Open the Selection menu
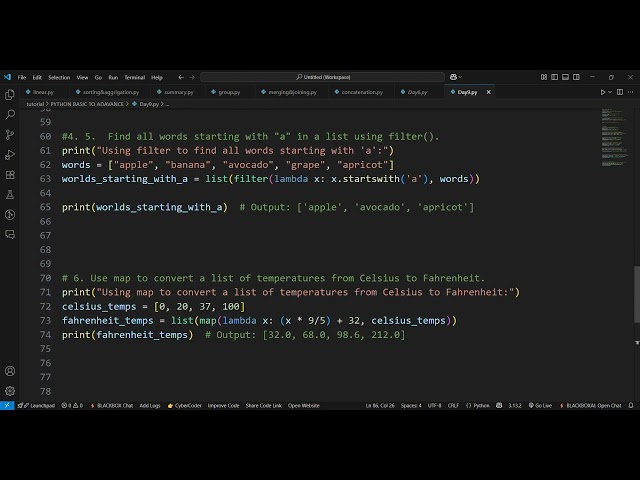640x480 pixels. coord(59,77)
